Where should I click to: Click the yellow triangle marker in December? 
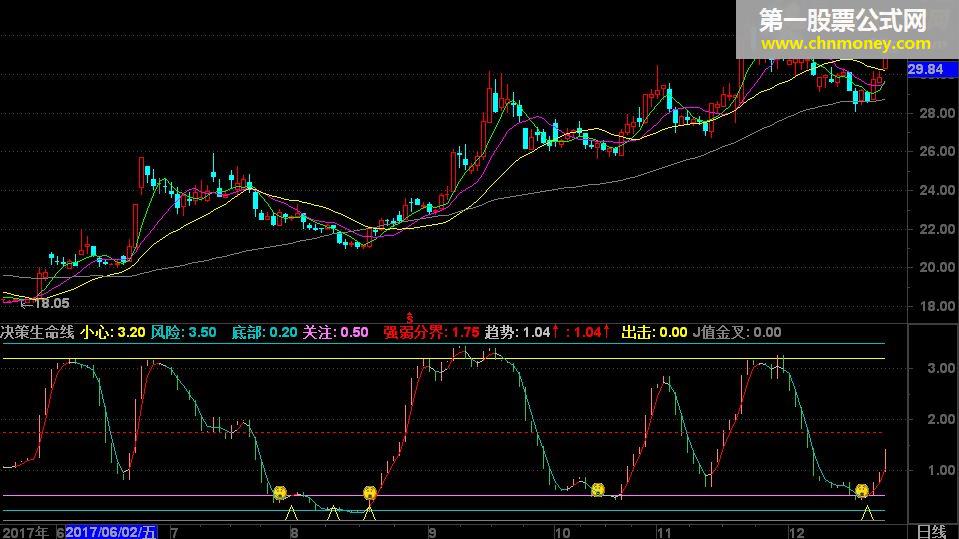click(867, 513)
